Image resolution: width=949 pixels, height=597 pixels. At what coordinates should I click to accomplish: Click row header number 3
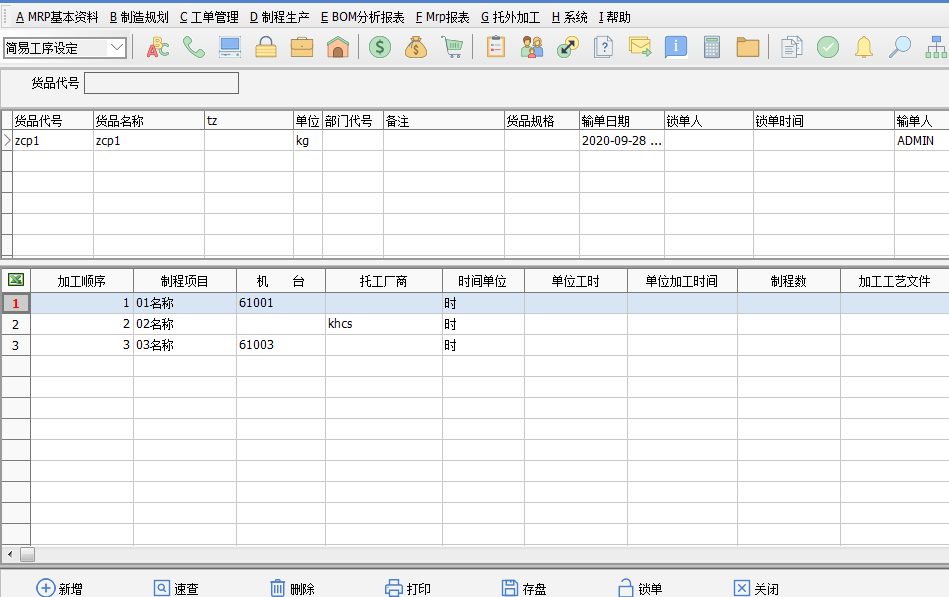(16, 345)
